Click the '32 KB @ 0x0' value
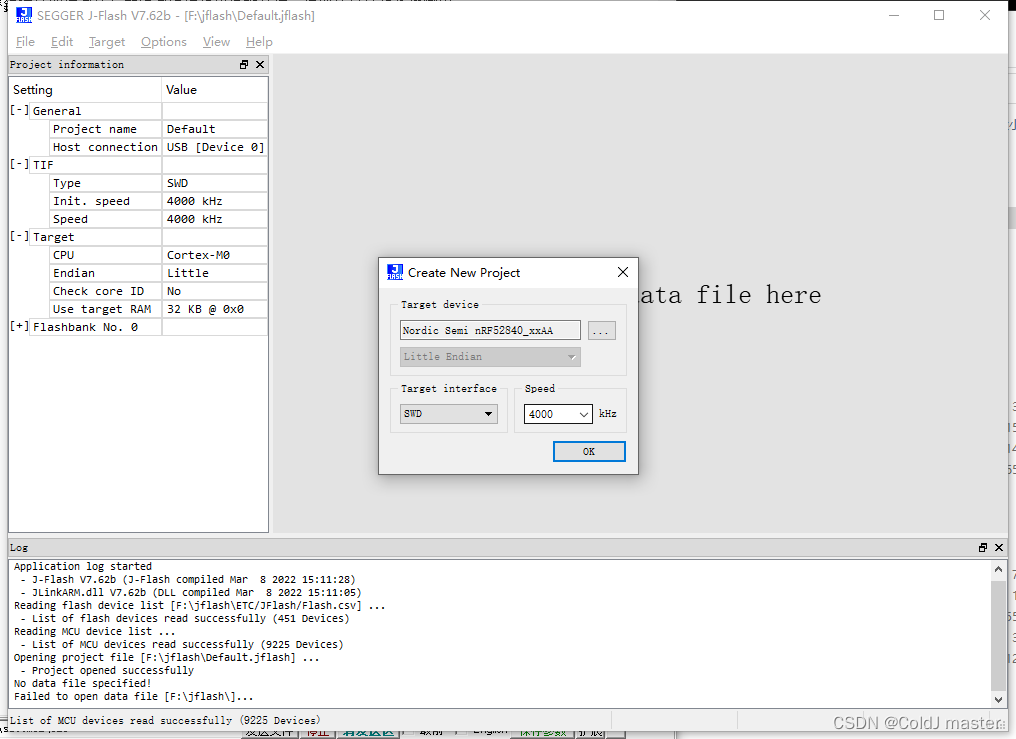 pos(205,309)
